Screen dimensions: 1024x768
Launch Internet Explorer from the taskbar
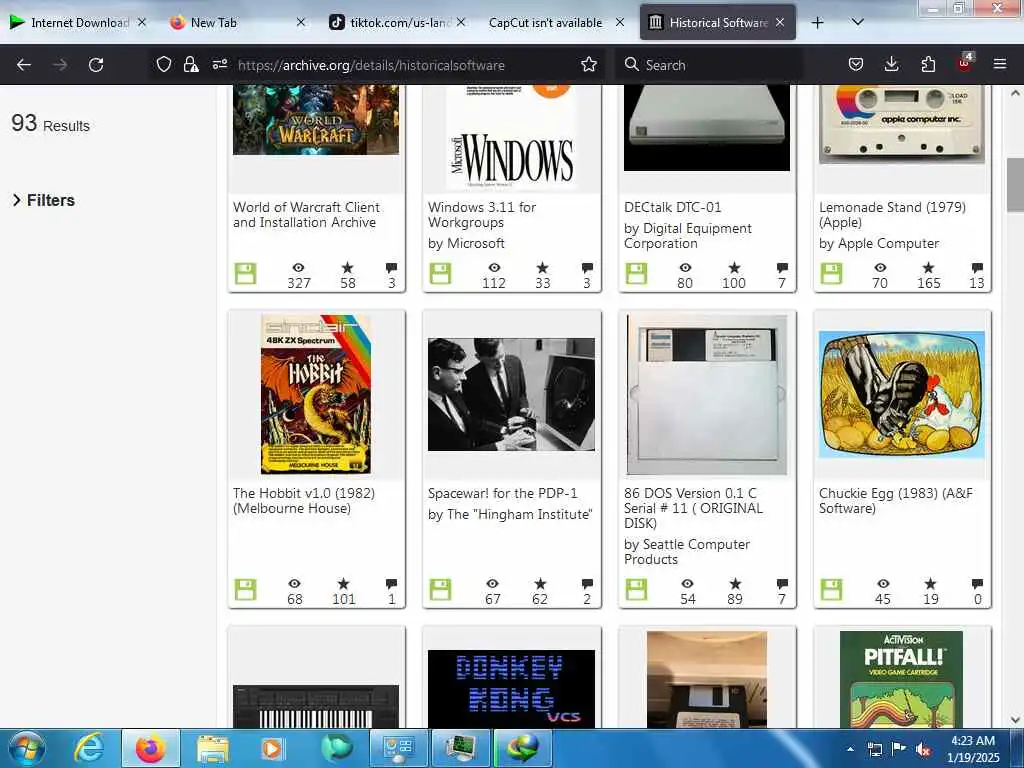[89, 748]
